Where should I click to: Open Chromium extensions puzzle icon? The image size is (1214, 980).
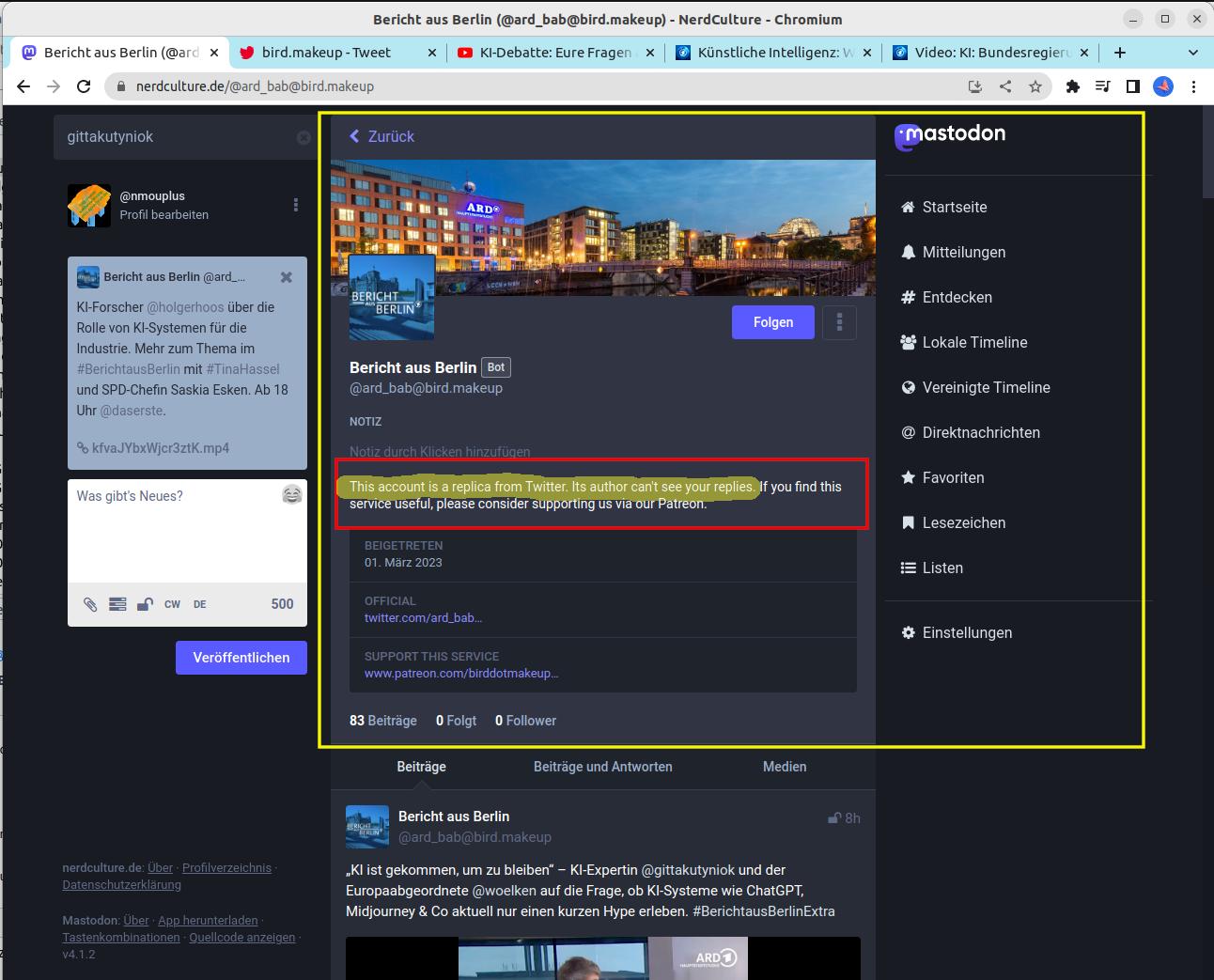point(1073,86)
